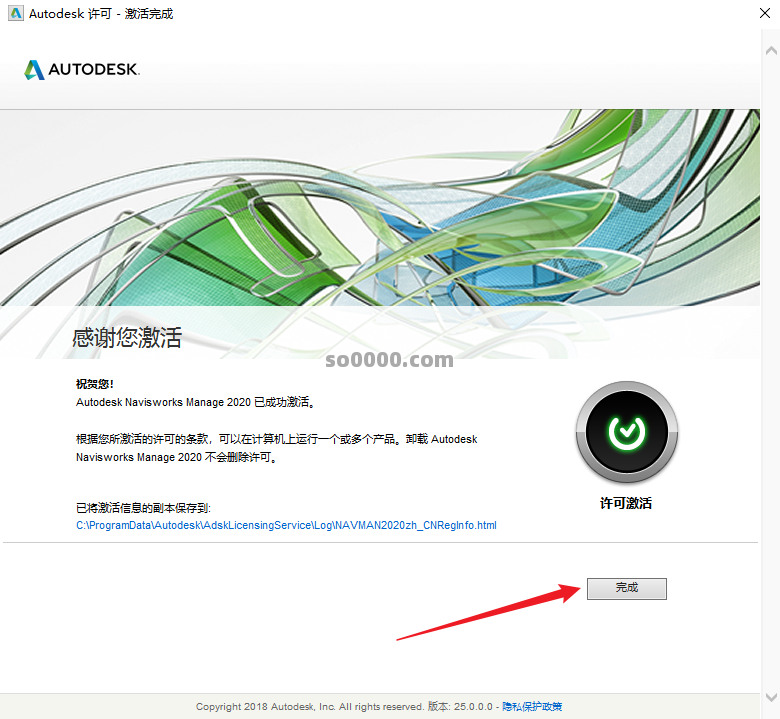Open the NAVMAN2020zh_CNRegInfo.html log link
Viewport: 780px width, 719px height.
tap(286, 525)
